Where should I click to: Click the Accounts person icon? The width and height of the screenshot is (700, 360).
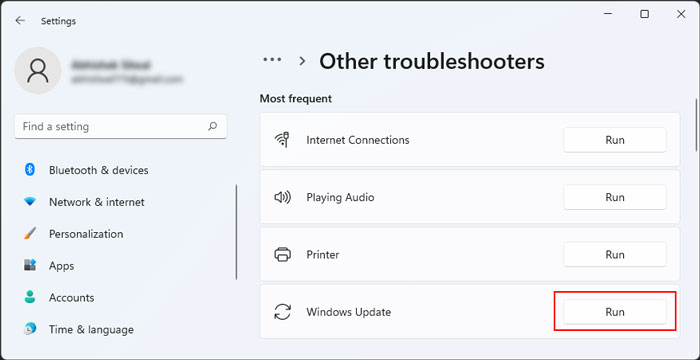pos(30,297)
